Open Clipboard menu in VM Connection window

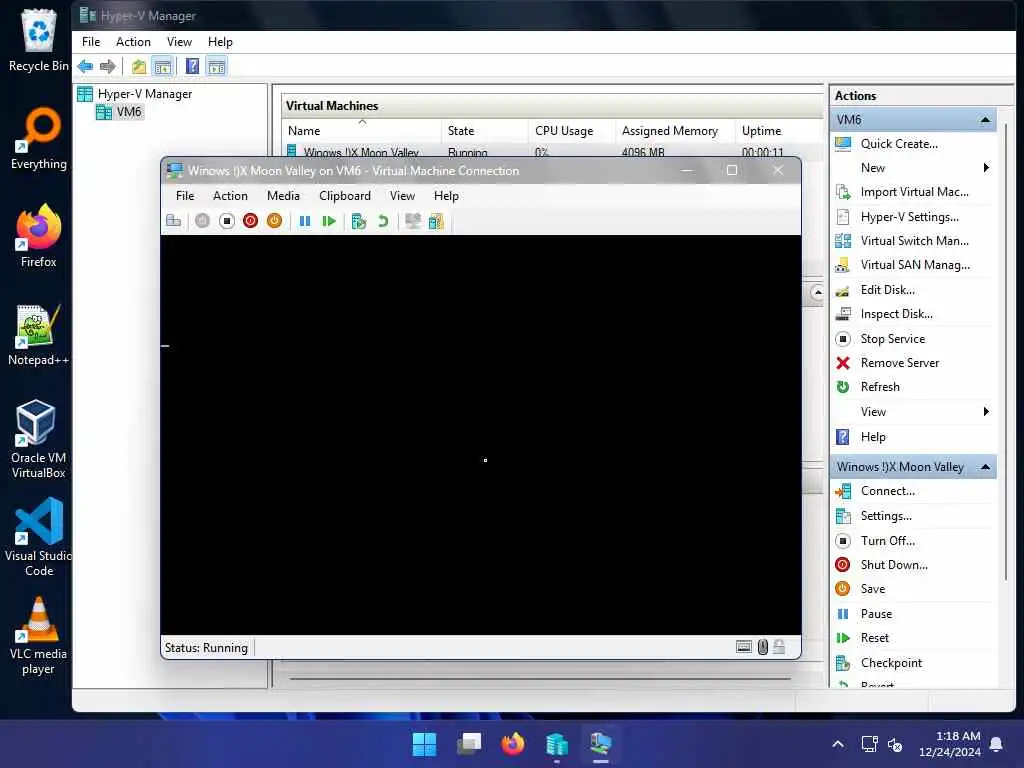(345, 196)
